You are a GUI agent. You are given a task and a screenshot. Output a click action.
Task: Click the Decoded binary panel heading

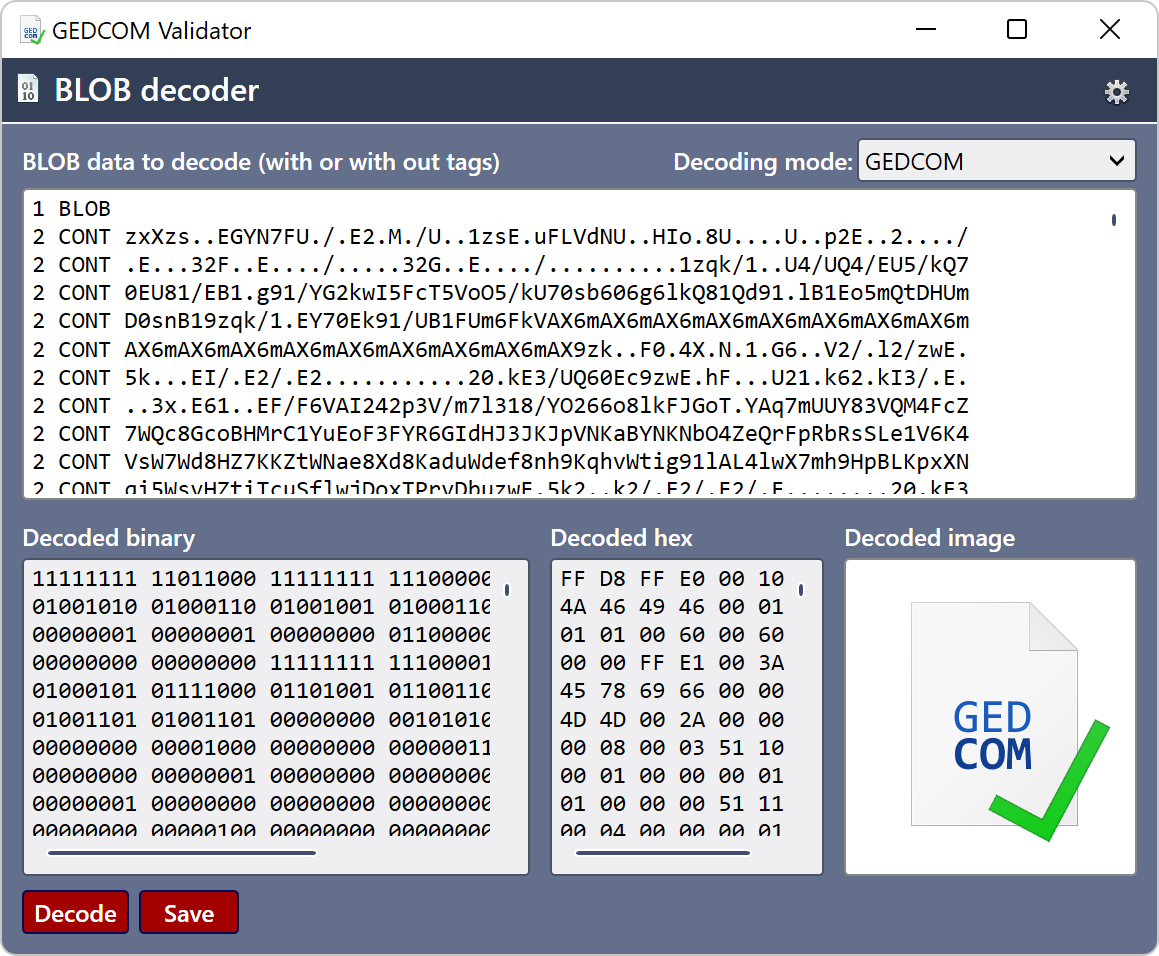point(109,538)
